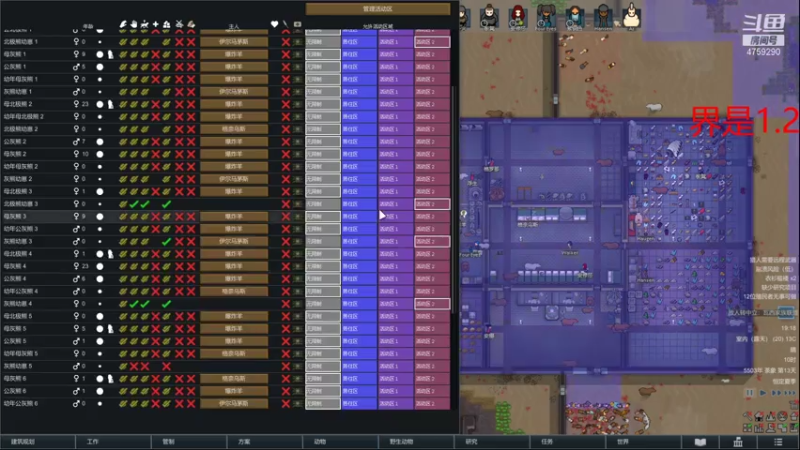
Task: Set fastest speed with the triple arrow
Action: pos(790,393)
